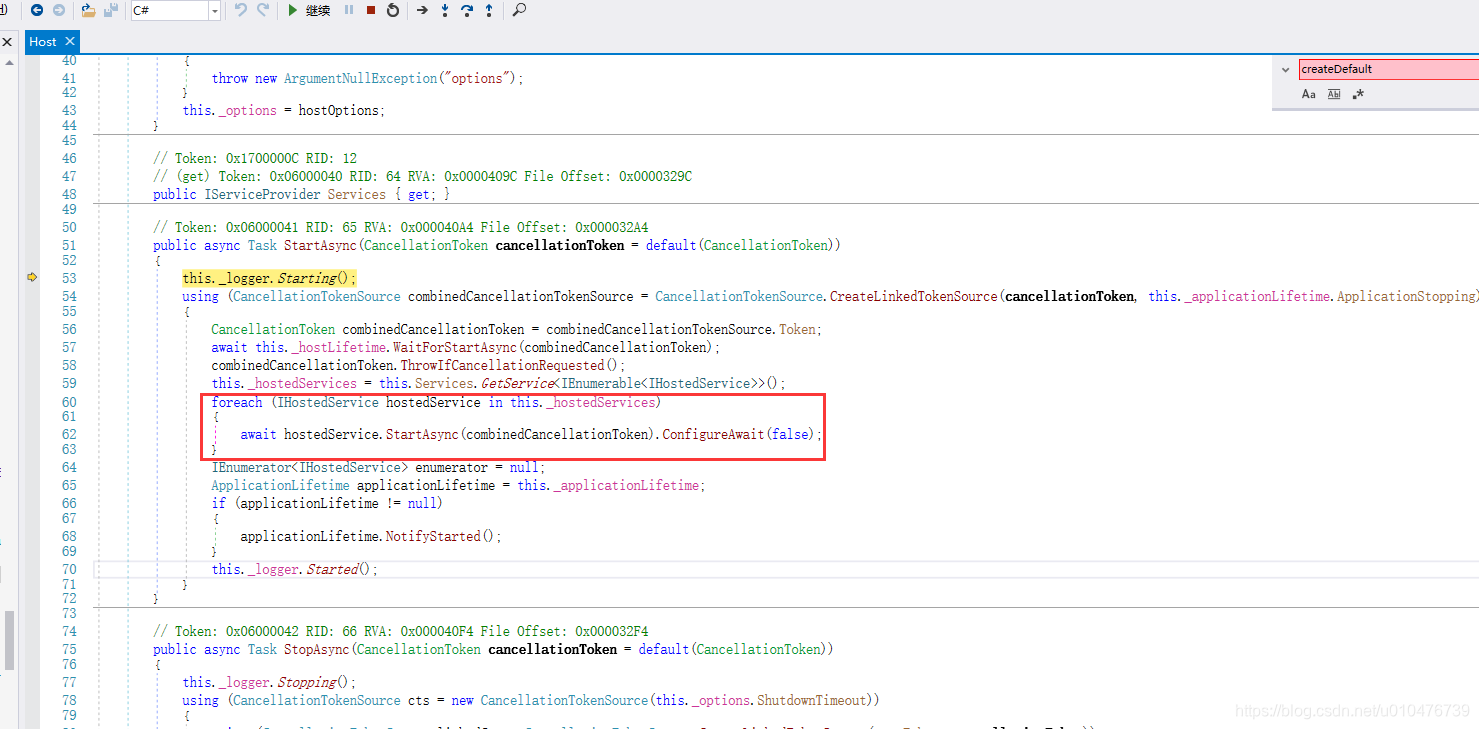Close the Host tab
The width and height of the screenshot is (1479, 729).
tap(70, 41)
